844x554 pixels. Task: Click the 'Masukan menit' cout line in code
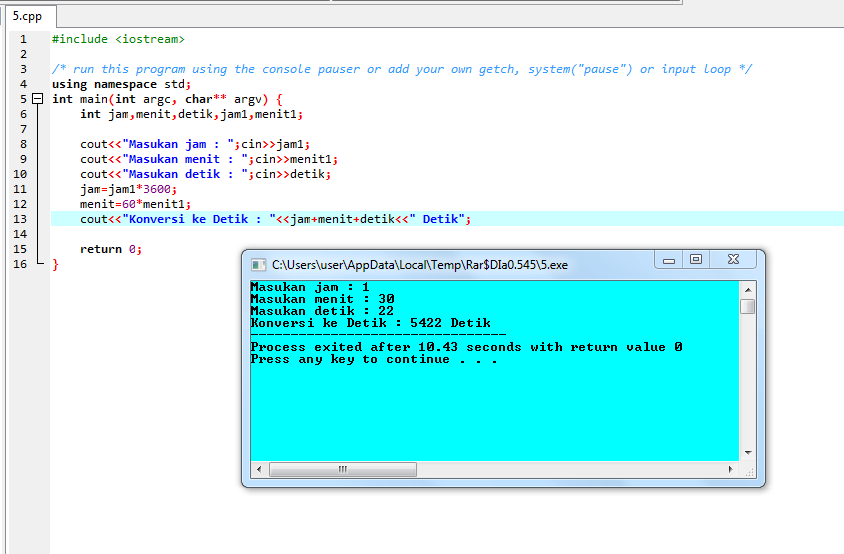(x=209, y=160)
